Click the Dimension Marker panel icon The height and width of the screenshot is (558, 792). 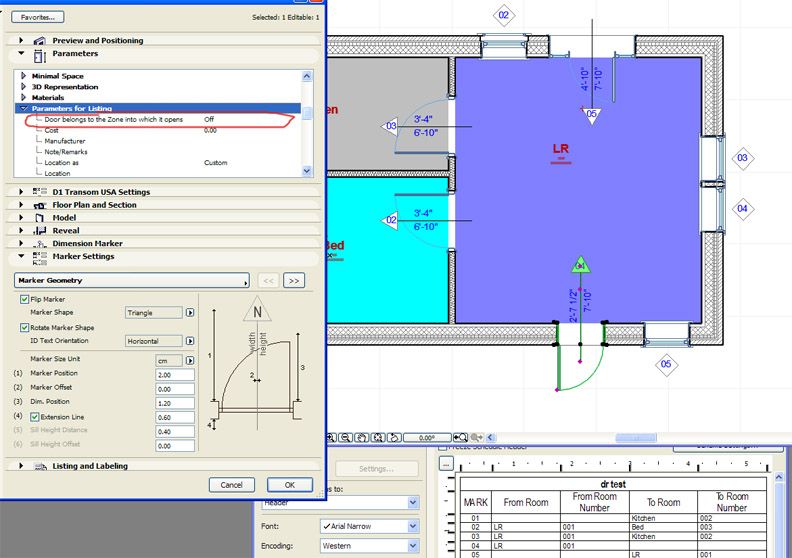(x=40, y=244)
